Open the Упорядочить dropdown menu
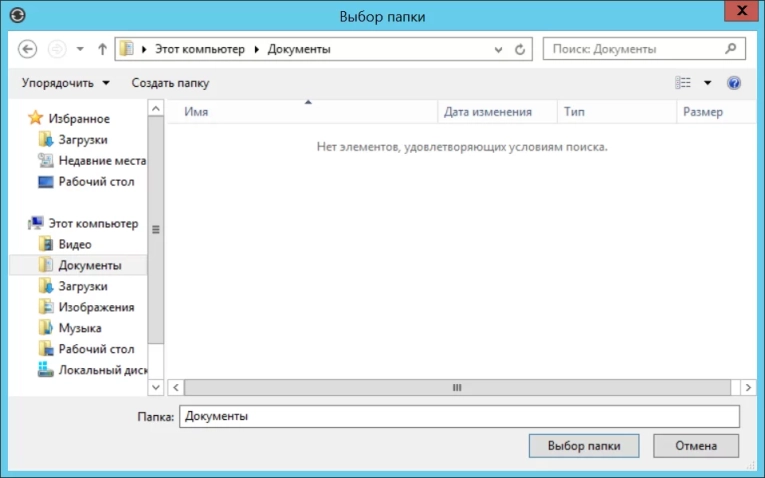The height and width of the screenshot is (478, 765). click(x=66, y=83)
